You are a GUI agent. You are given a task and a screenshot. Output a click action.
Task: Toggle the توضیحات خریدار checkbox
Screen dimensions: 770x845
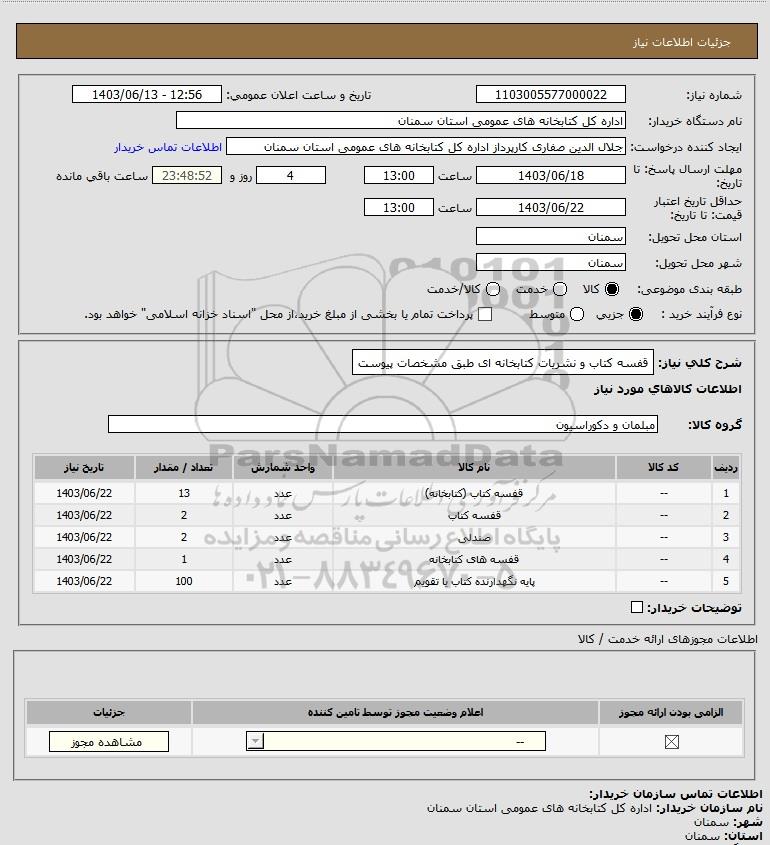636,607
